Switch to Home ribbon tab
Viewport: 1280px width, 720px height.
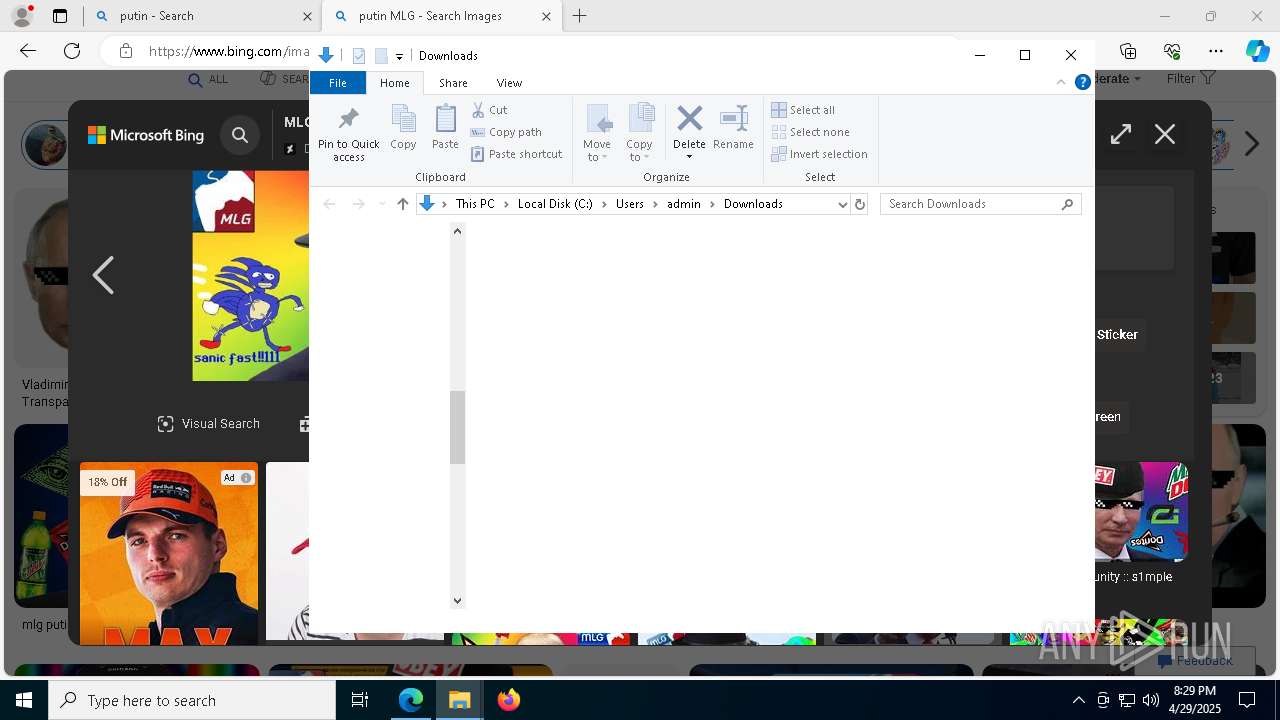[x=395, y=83]
